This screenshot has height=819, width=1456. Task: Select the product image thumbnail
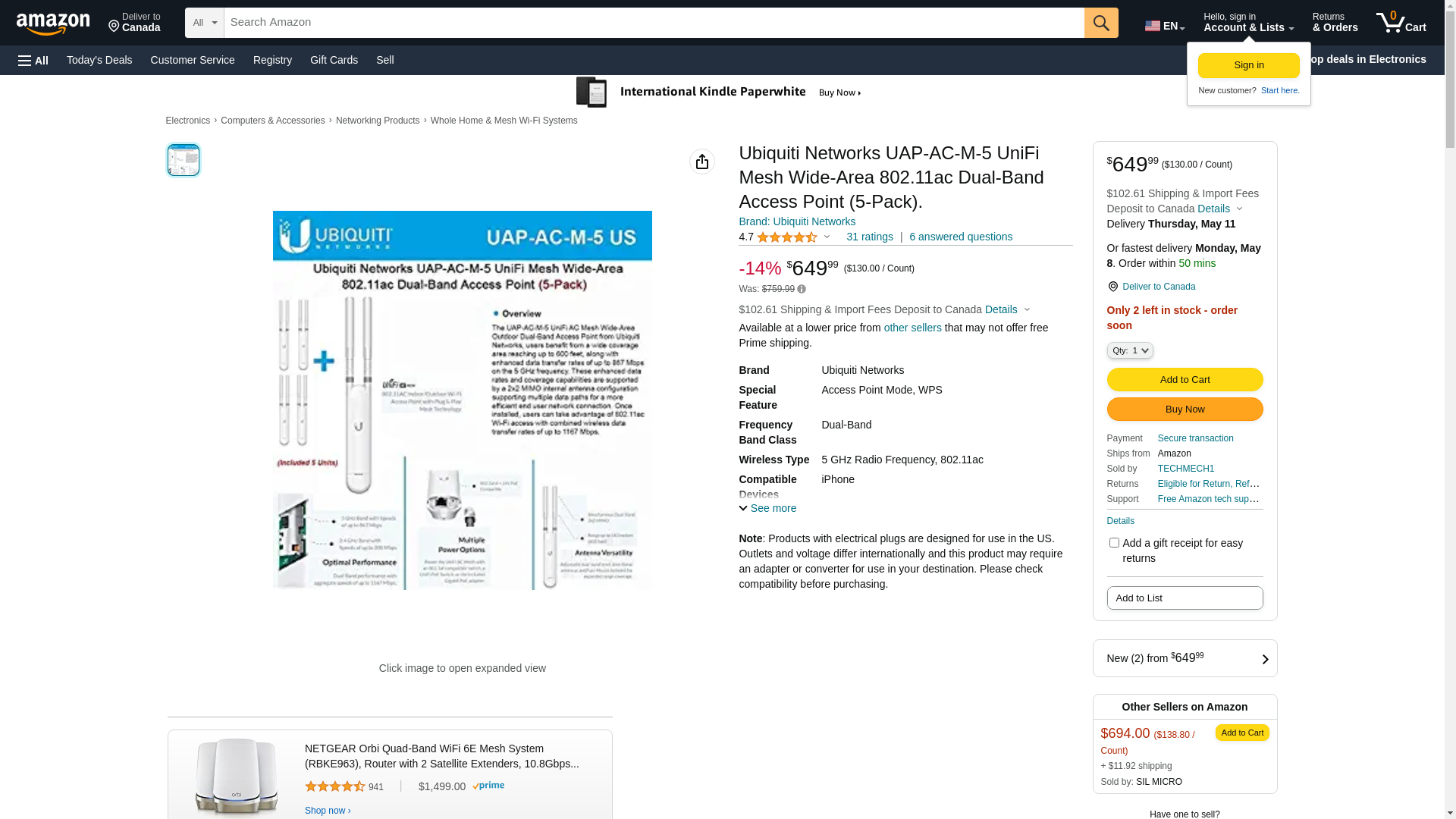pos(183,160)
